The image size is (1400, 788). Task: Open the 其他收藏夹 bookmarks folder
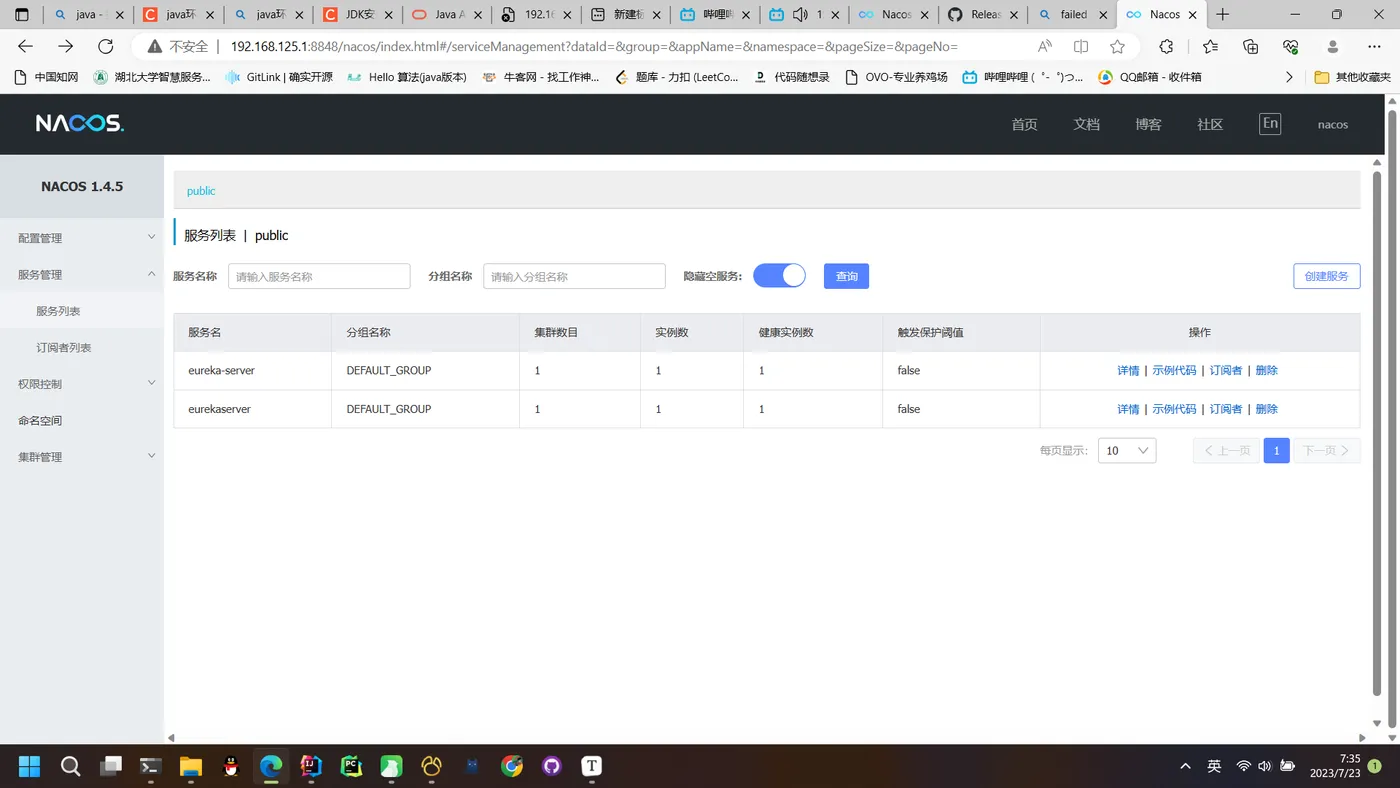click(x=1352, y=77)
